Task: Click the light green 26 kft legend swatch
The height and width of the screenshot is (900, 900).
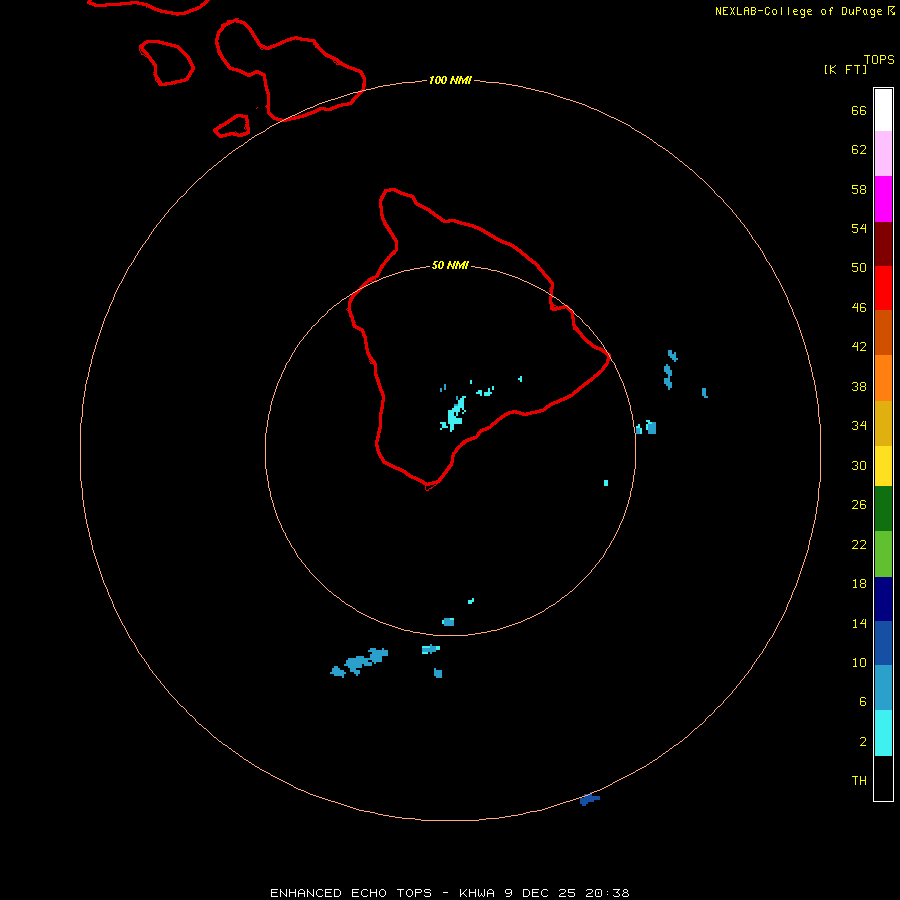Action: point(883,554)
